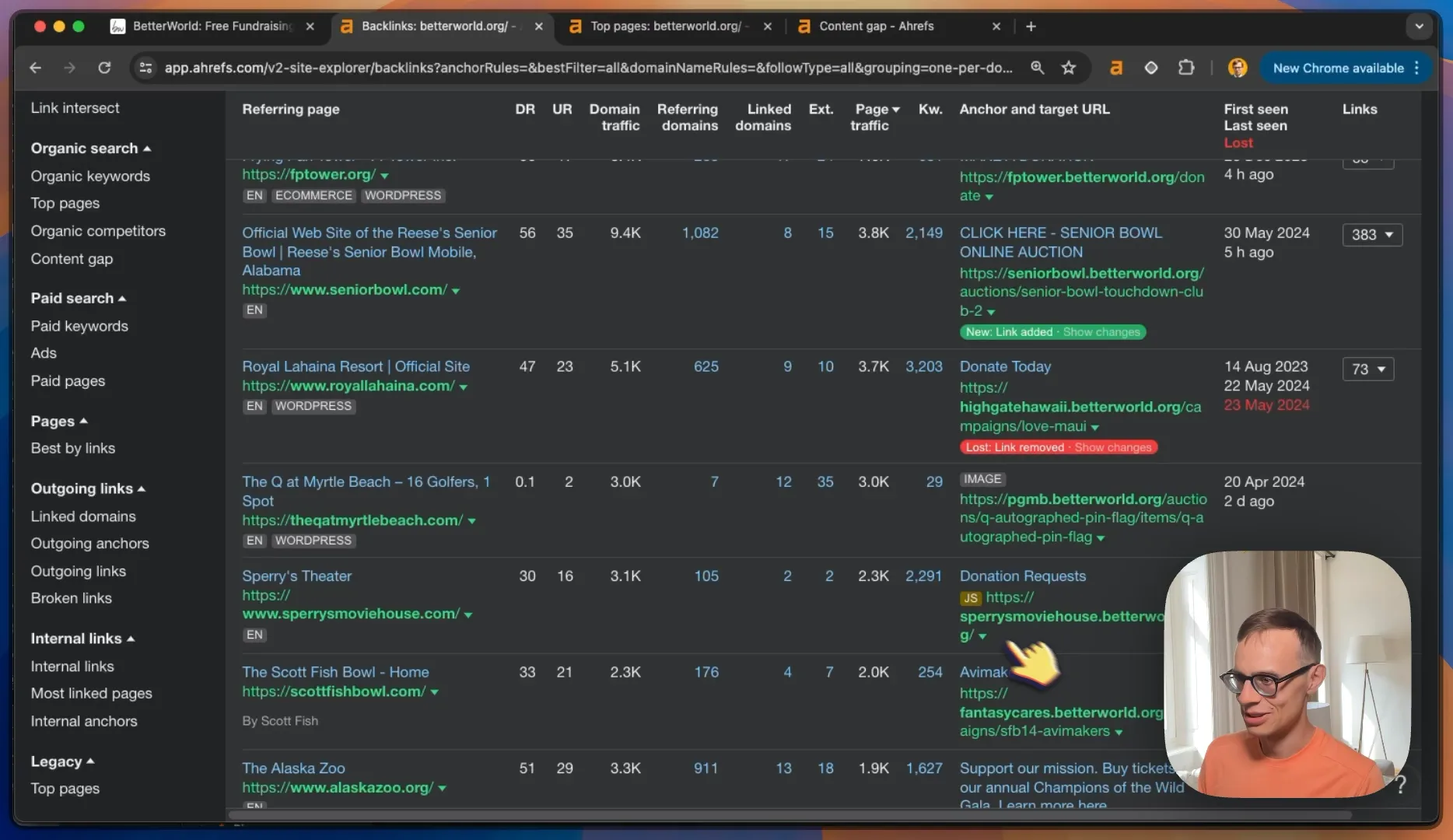Go back with the browser back arrow
This screenshot has height=840, width=1453.
pyautogui.click(x=35, y=68)
